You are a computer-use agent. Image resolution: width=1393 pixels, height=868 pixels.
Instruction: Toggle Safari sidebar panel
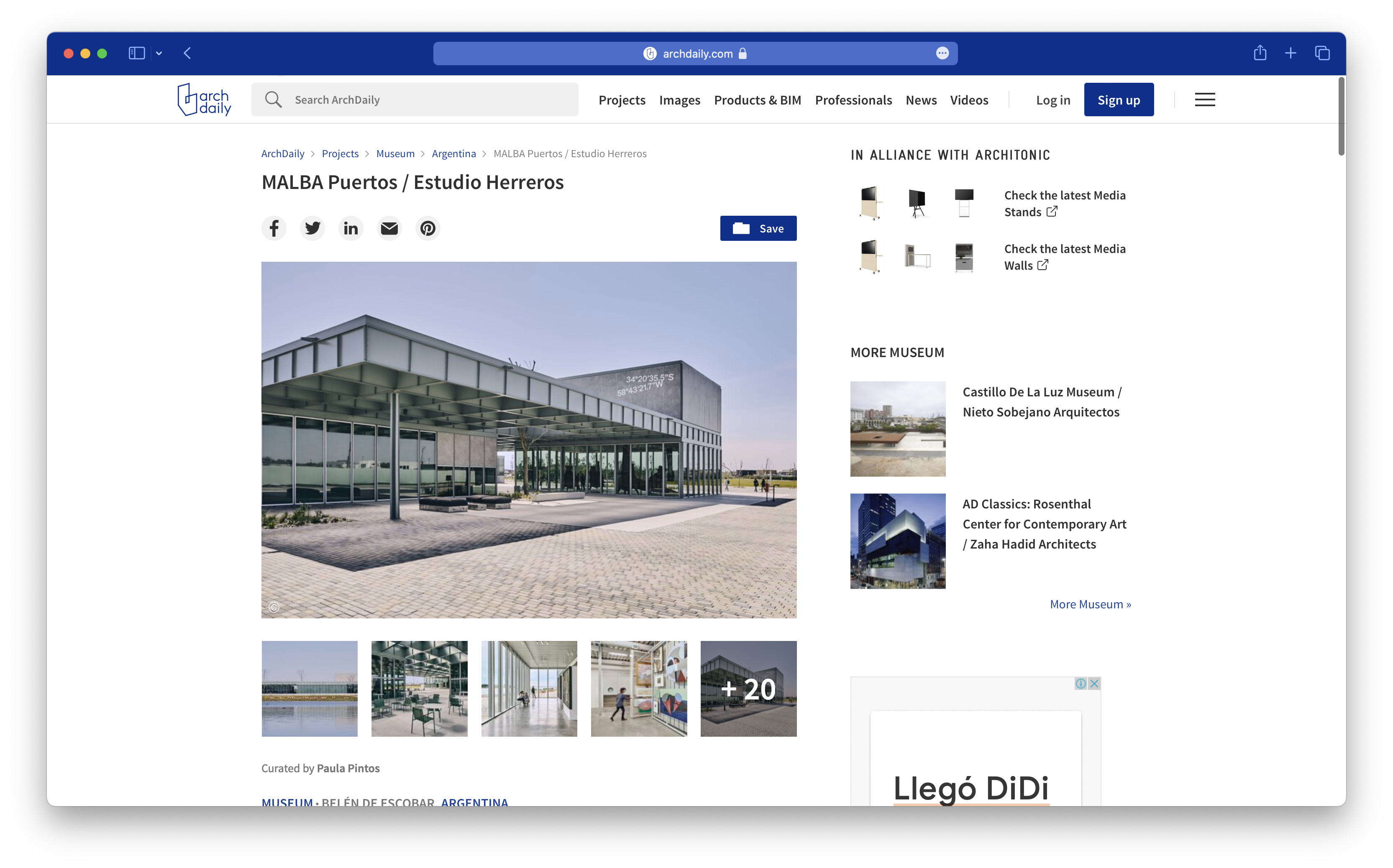click(x=137, y=54)
